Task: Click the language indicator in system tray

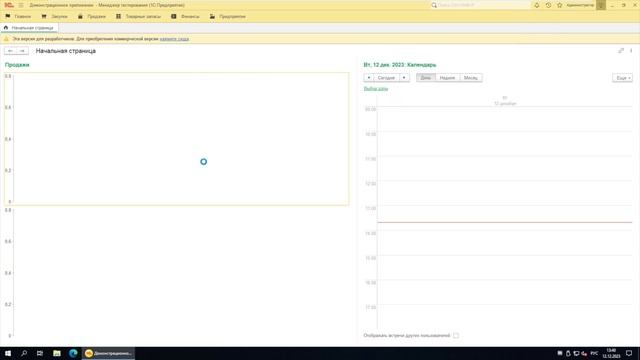Action: 594,353
